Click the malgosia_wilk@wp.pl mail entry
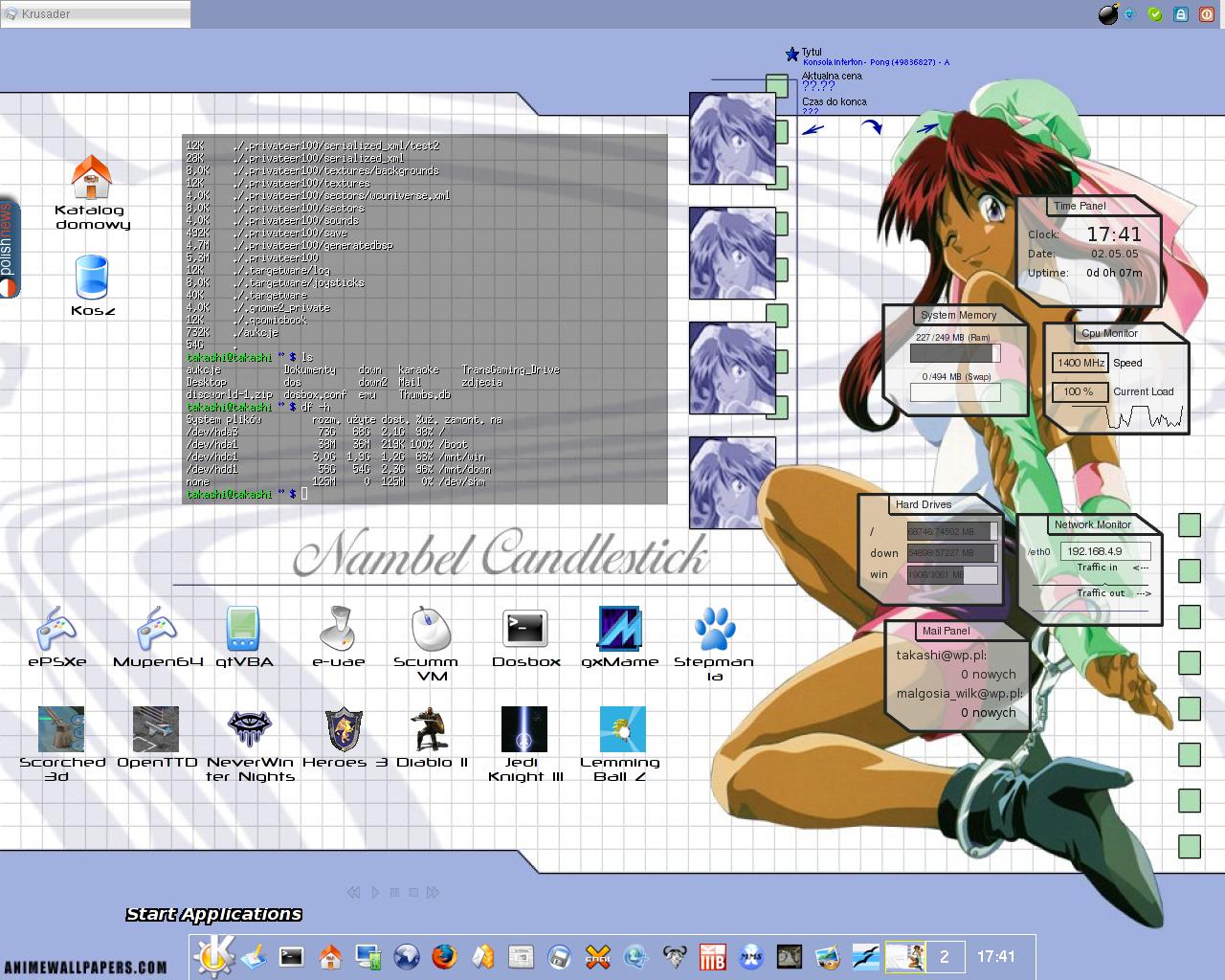1225x980 pixels. (960, 694)
